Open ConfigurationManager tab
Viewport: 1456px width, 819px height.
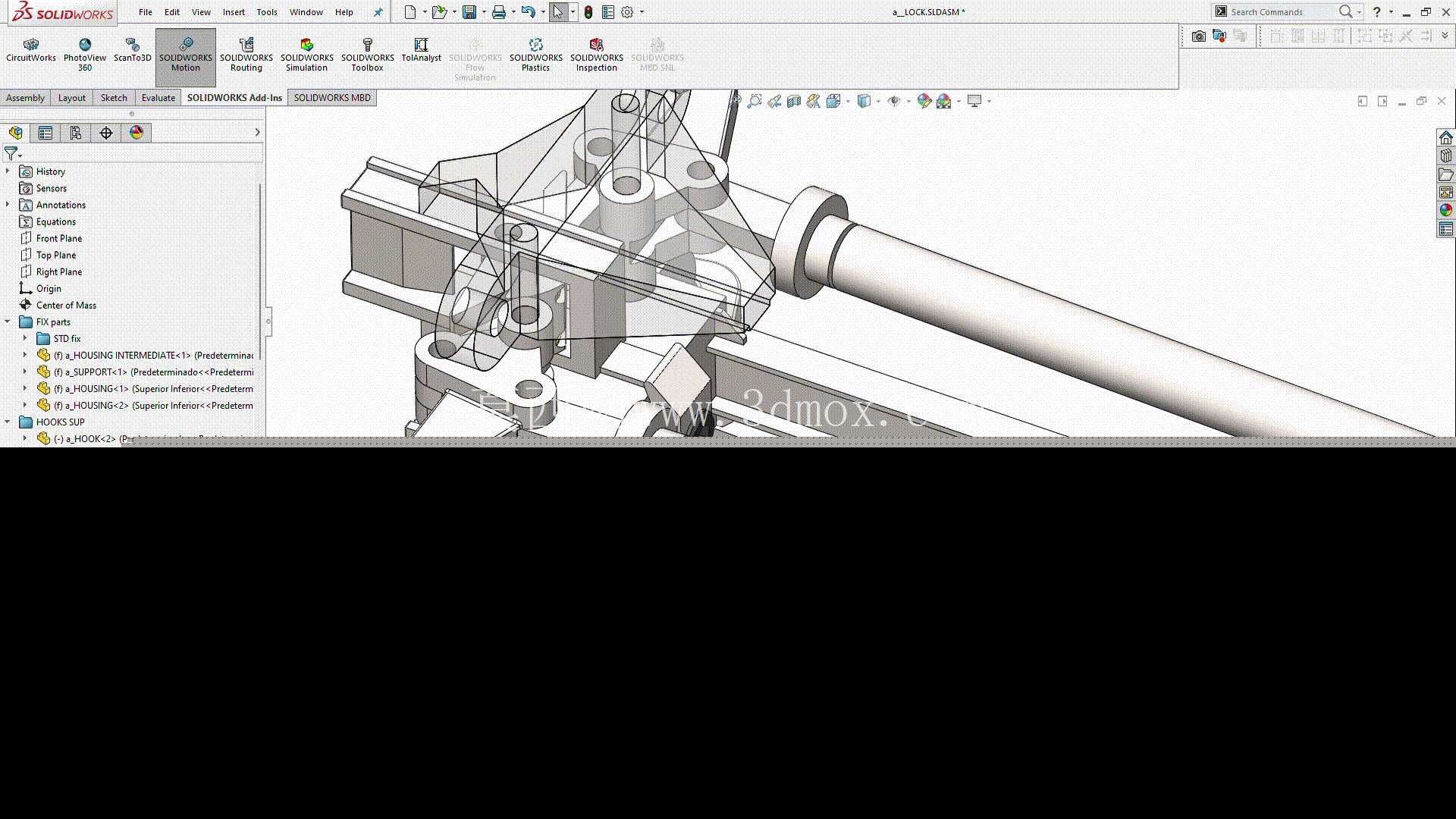76,133
